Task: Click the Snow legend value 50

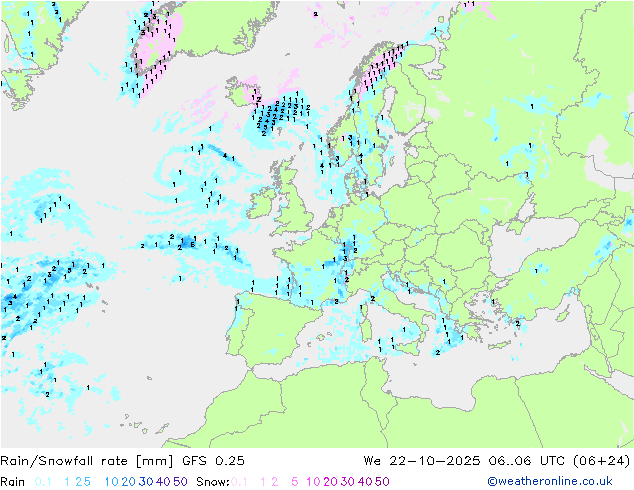Action: click(x=382, y=482)
